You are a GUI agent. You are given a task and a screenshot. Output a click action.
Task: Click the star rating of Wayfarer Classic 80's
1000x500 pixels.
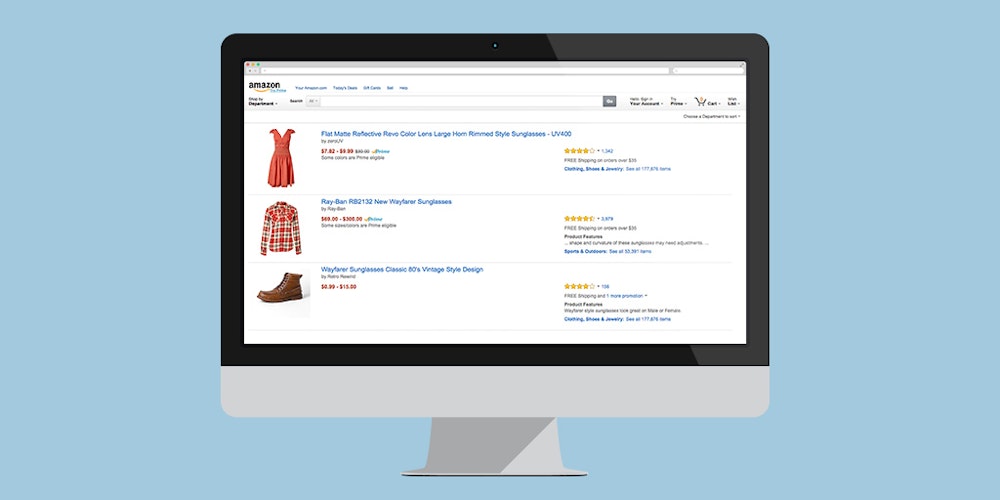pyautogui.click(x=579, y=286)
